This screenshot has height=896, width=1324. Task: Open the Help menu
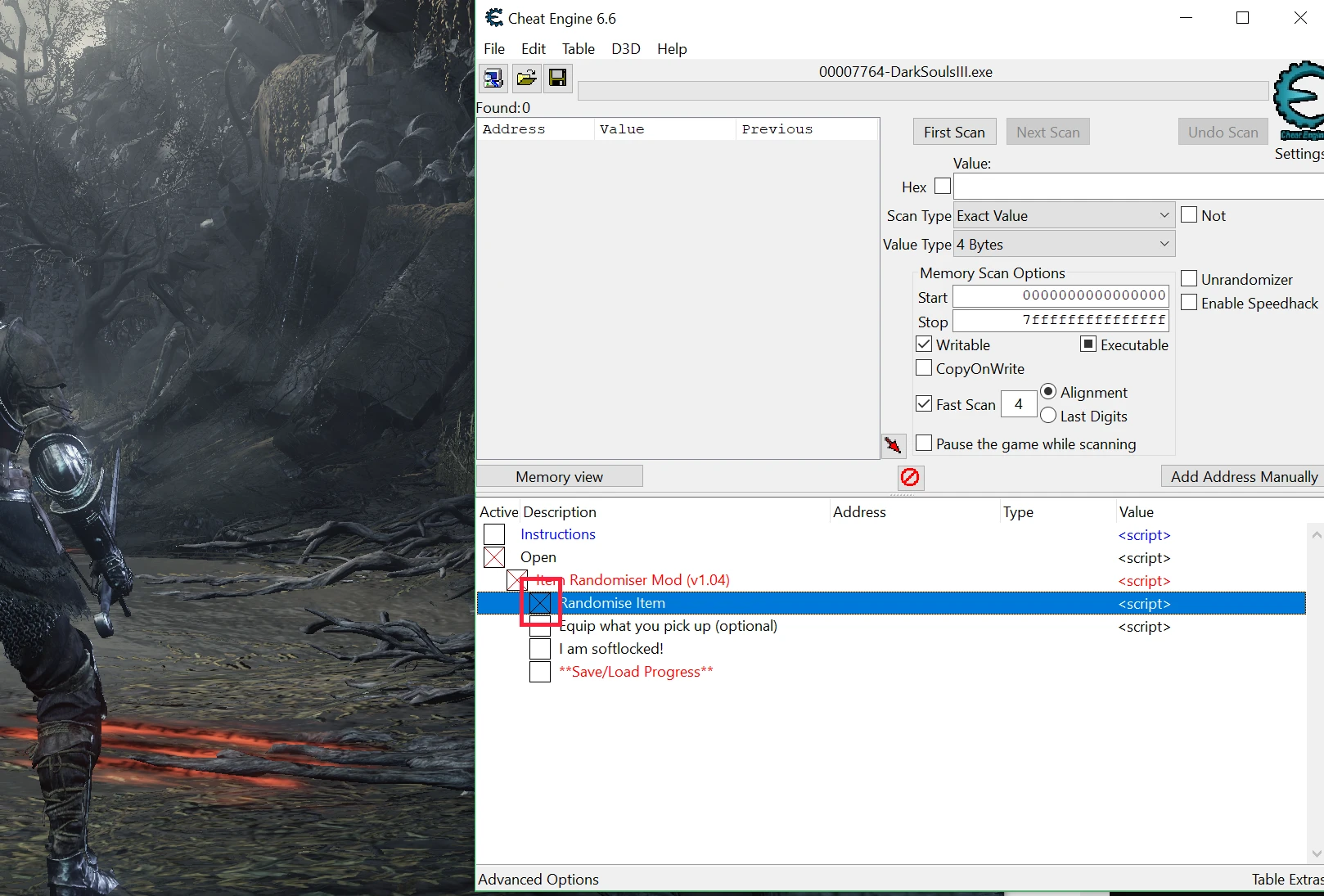click(672, 49)
